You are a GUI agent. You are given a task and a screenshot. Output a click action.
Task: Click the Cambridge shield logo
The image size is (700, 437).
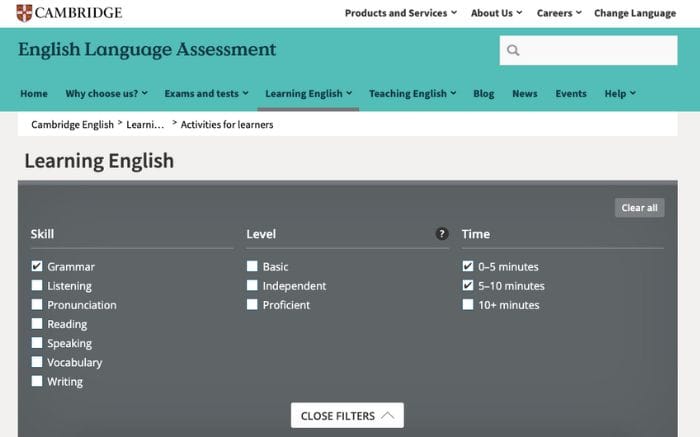click(24, 13)
